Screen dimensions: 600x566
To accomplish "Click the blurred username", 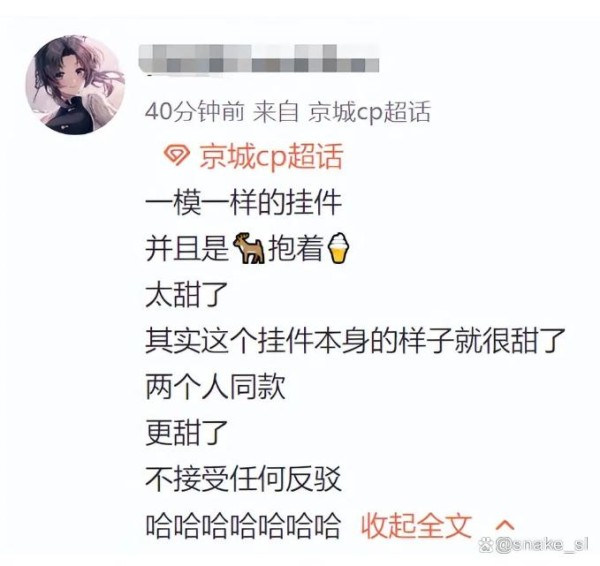I will click(x=258, y=59).
